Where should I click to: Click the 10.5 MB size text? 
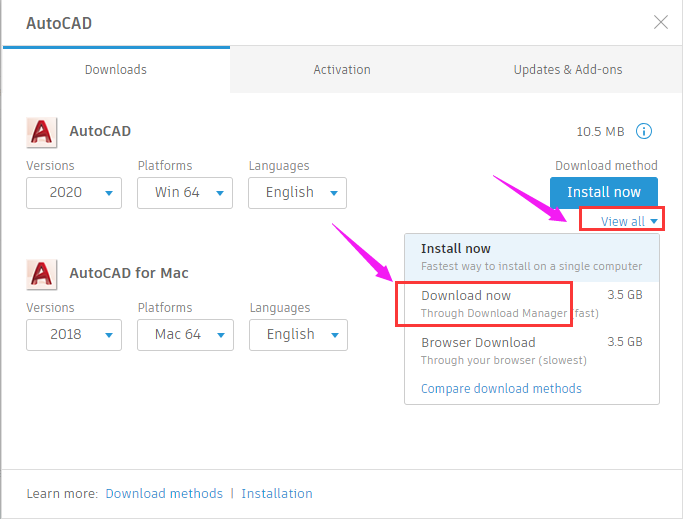pyautogui.click(x=600, y=132)
